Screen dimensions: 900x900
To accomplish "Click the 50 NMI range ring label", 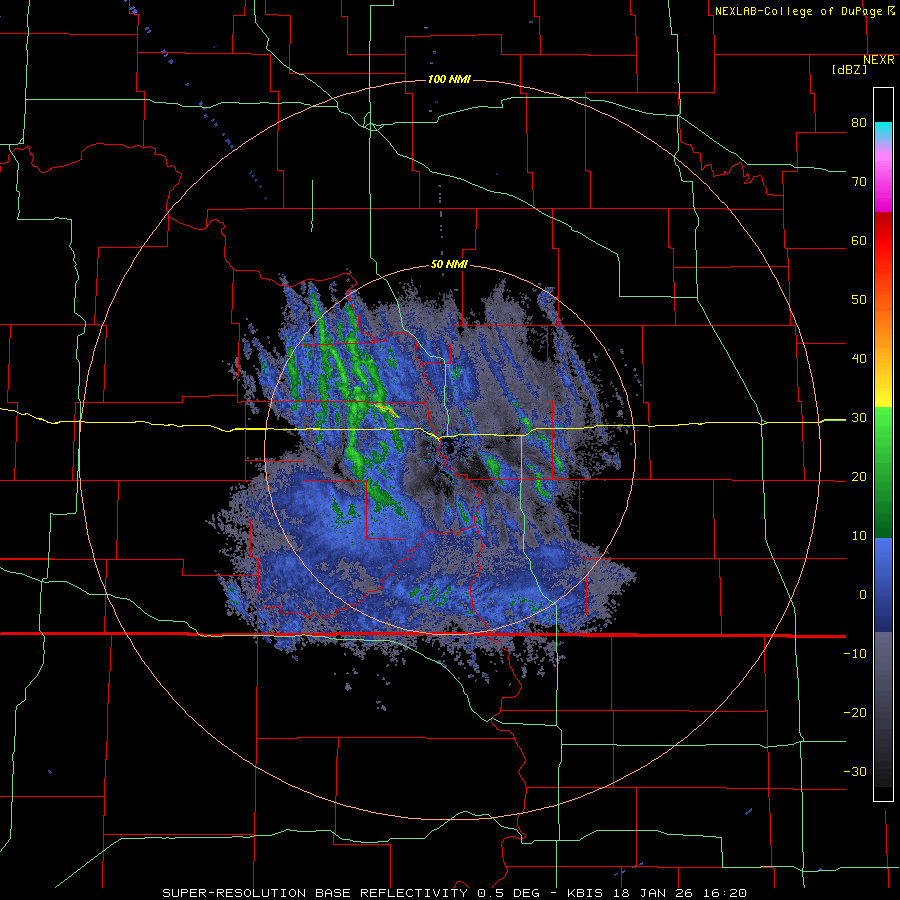I will (449, 265).
